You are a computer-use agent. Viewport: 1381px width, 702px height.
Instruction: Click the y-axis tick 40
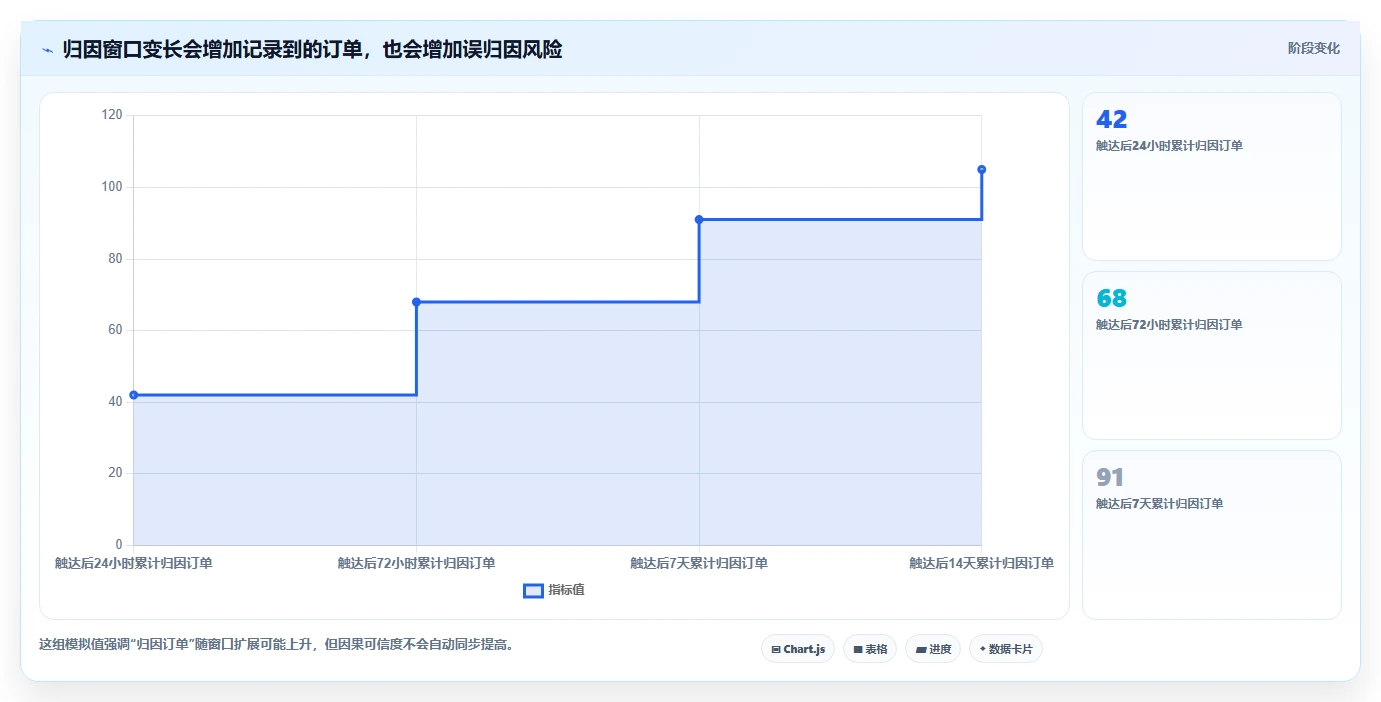pos(115,402)
